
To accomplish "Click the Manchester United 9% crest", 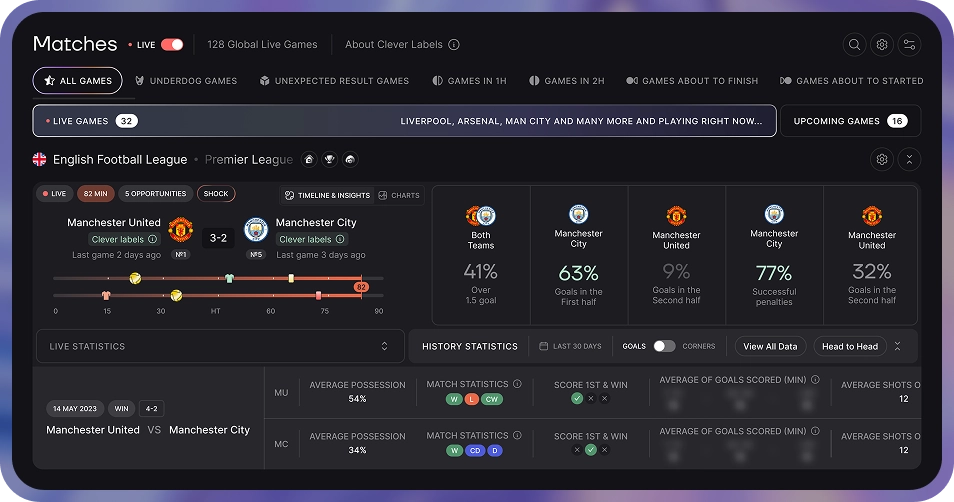I will [x=676, y=215].
